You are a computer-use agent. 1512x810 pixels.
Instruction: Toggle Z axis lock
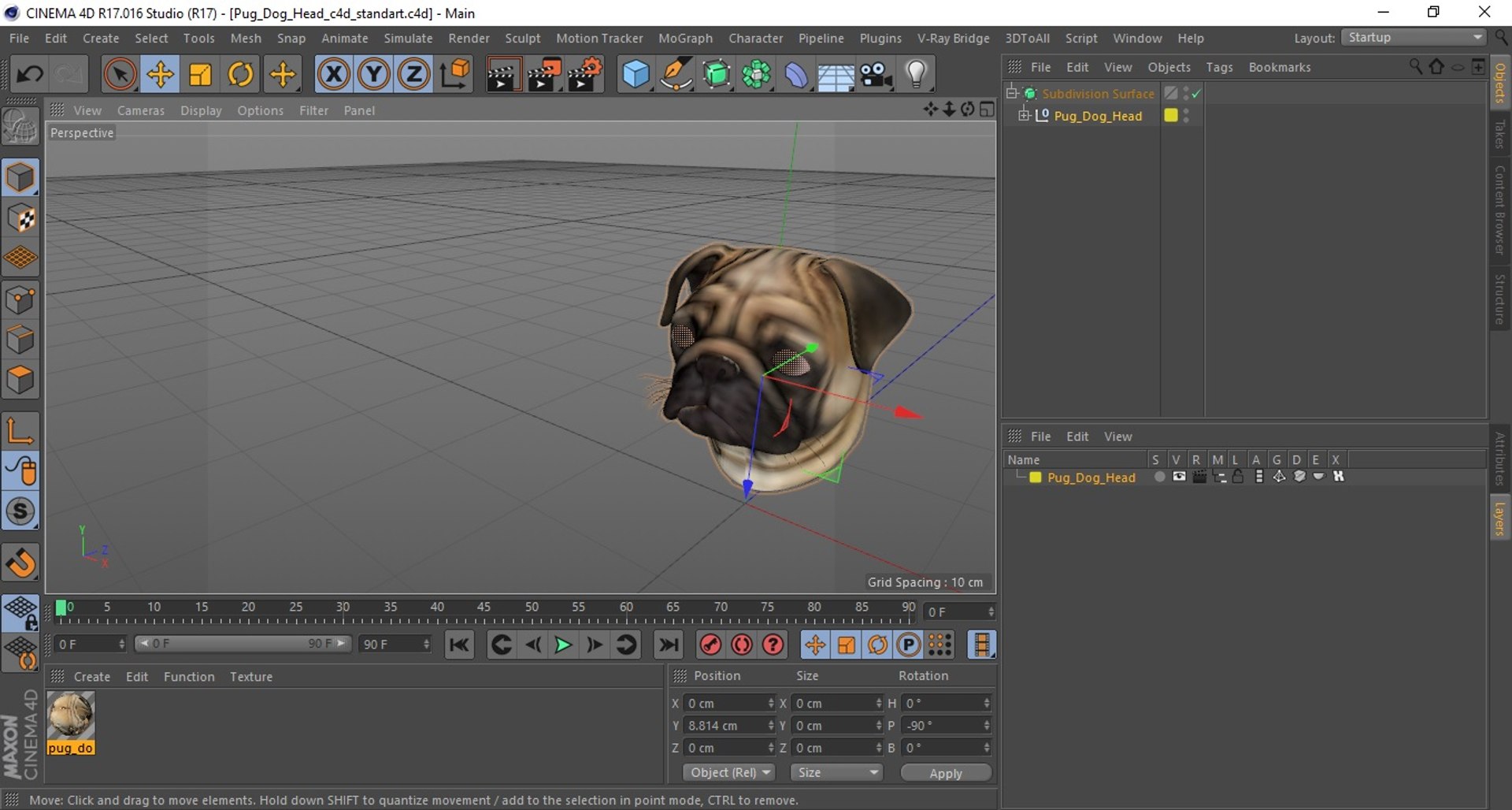[414, 75]
